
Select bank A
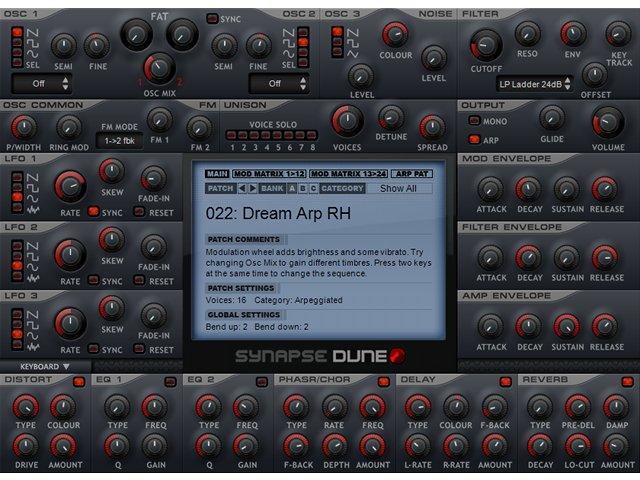(292, 188)
